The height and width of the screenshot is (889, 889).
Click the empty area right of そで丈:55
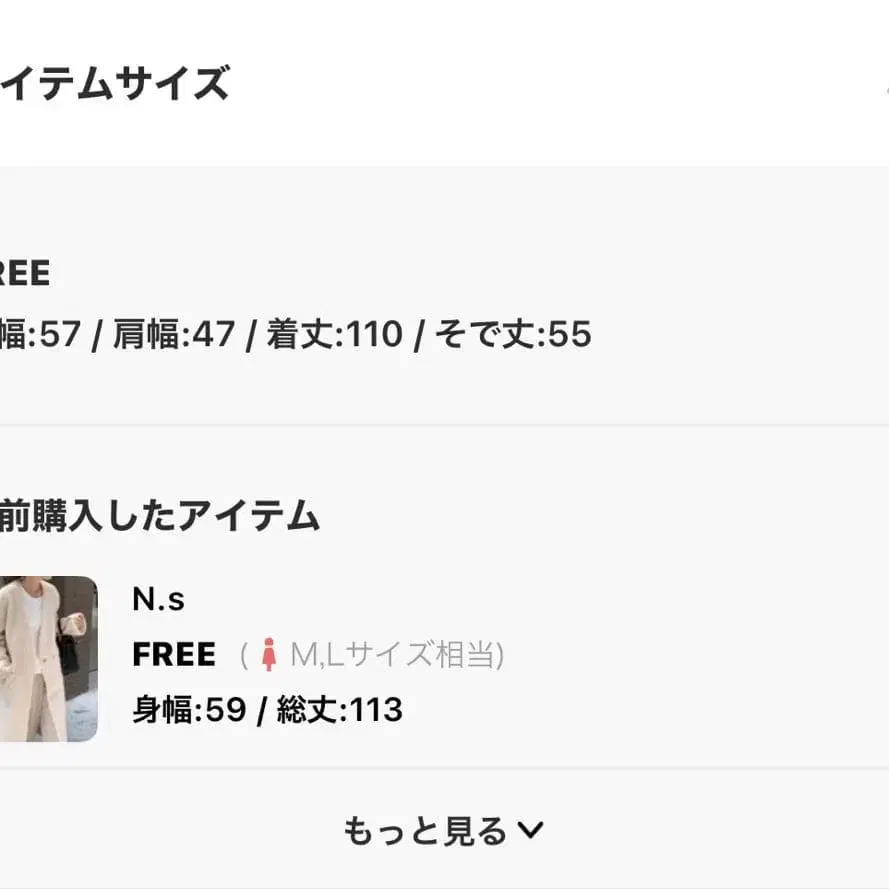[x=740, y=334]
